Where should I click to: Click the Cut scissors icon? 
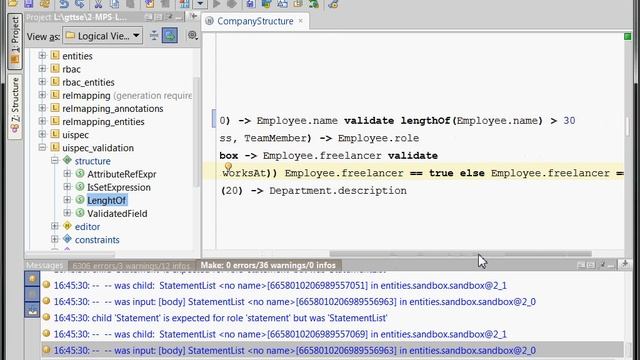(98, 4)
